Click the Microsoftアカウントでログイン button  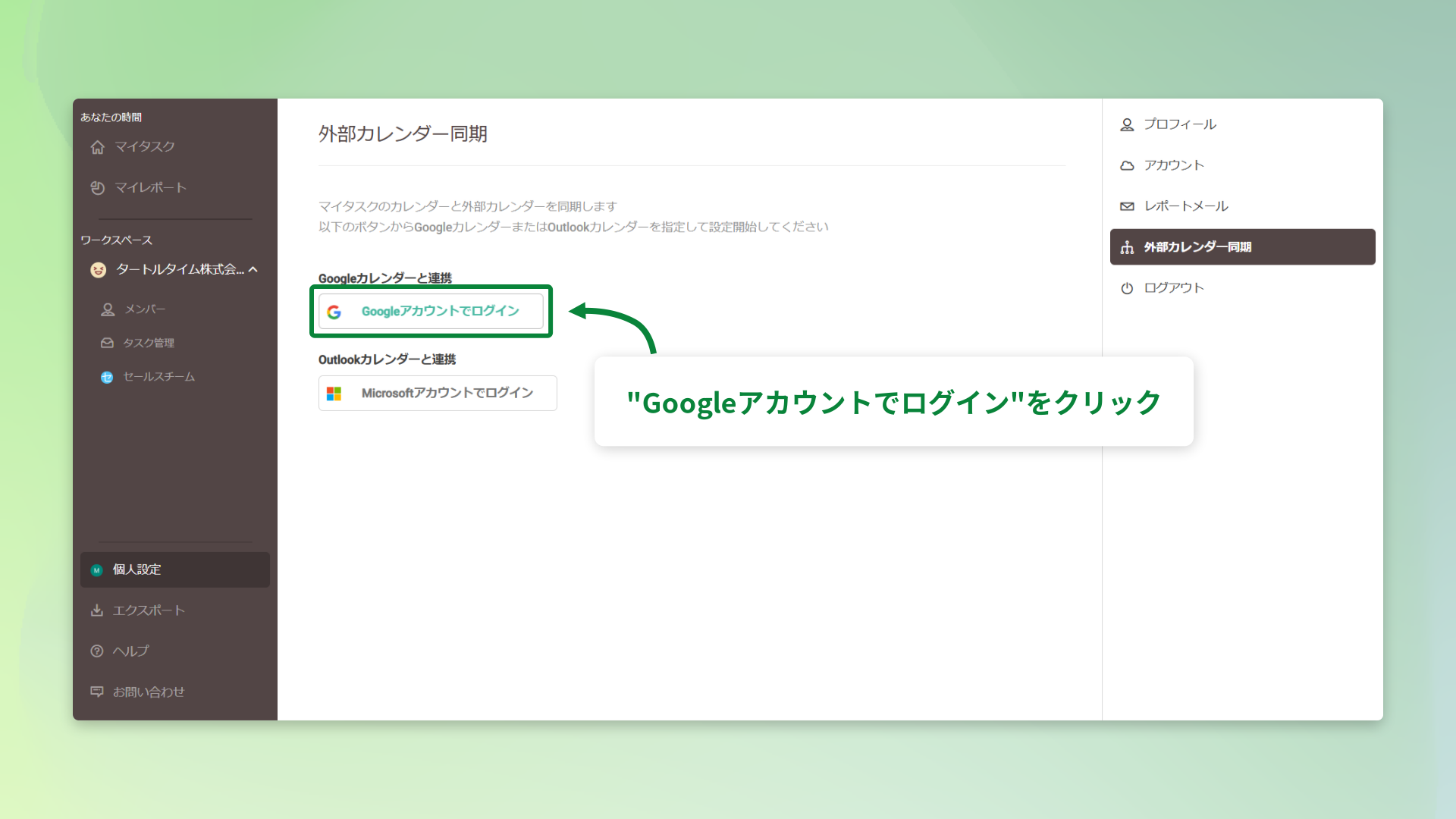point(438,393)
